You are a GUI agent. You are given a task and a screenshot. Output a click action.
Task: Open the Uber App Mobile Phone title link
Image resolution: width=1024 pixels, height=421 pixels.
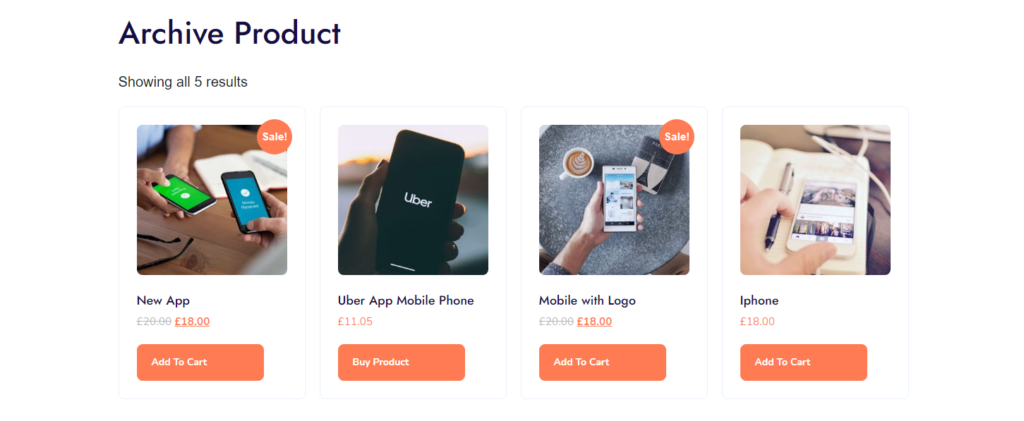coord(406,300)
